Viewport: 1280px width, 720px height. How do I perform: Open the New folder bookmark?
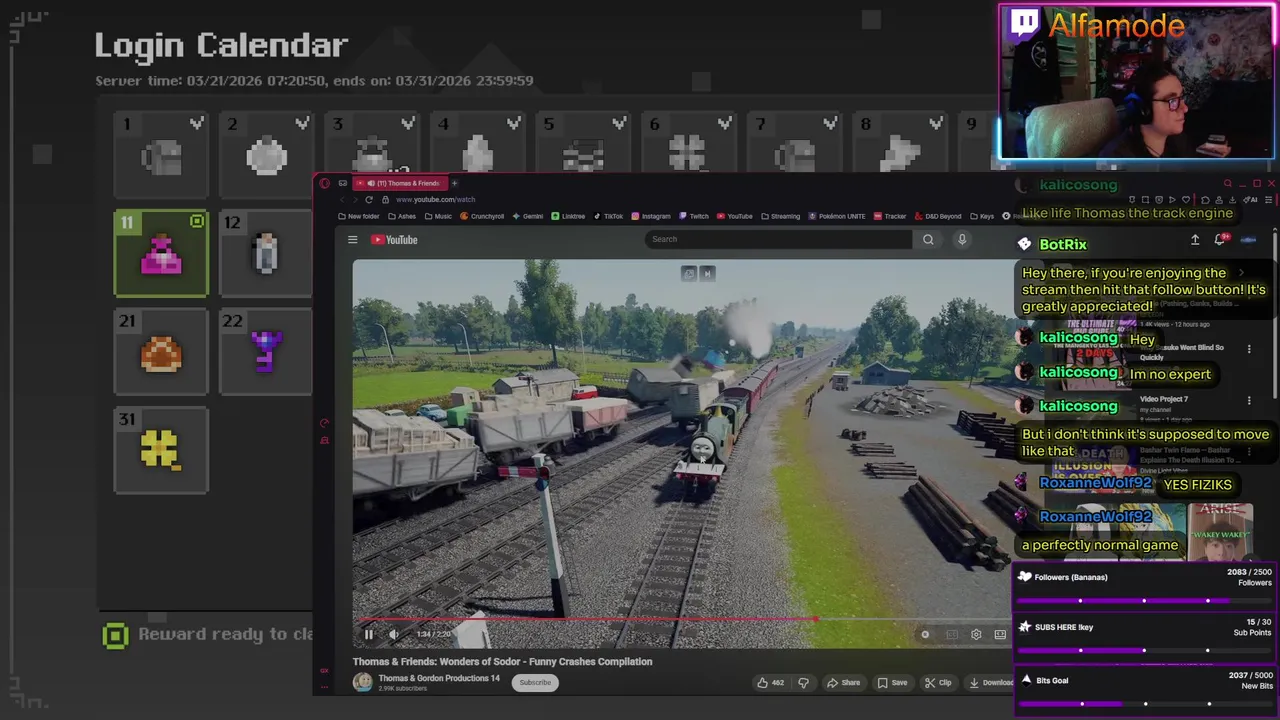359,216
